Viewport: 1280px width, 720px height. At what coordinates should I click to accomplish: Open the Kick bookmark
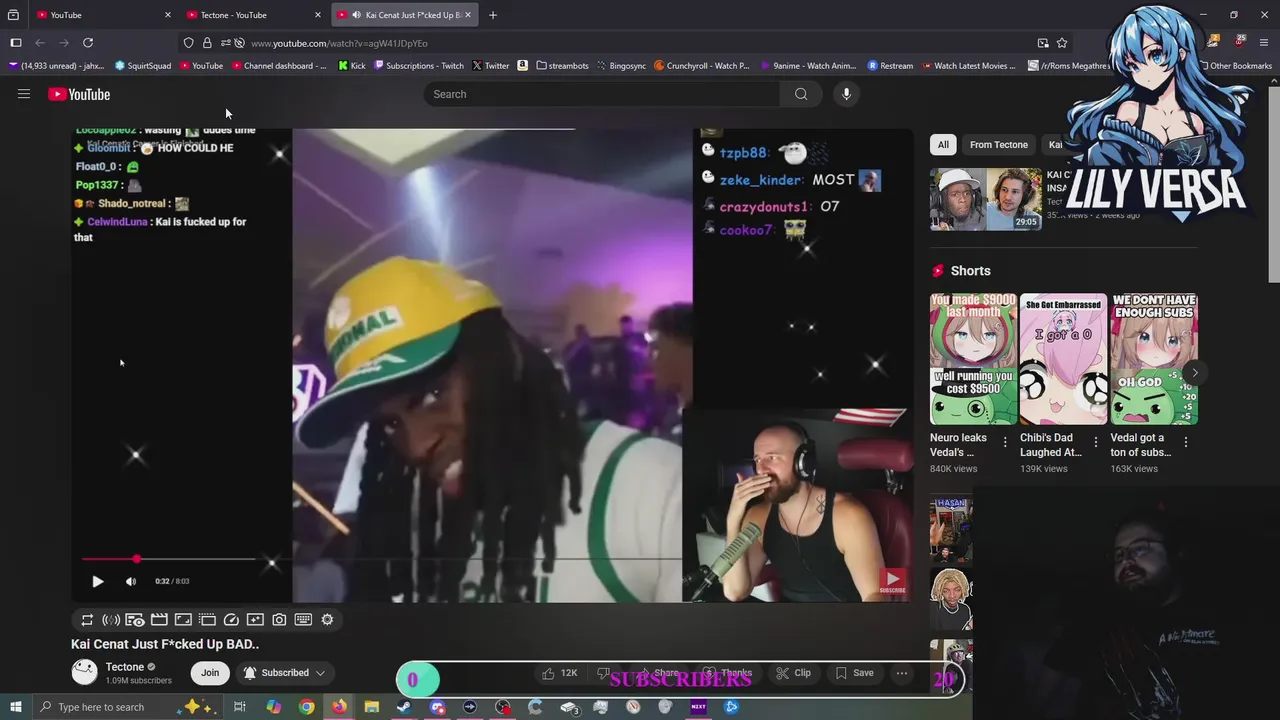click(352, 66)
